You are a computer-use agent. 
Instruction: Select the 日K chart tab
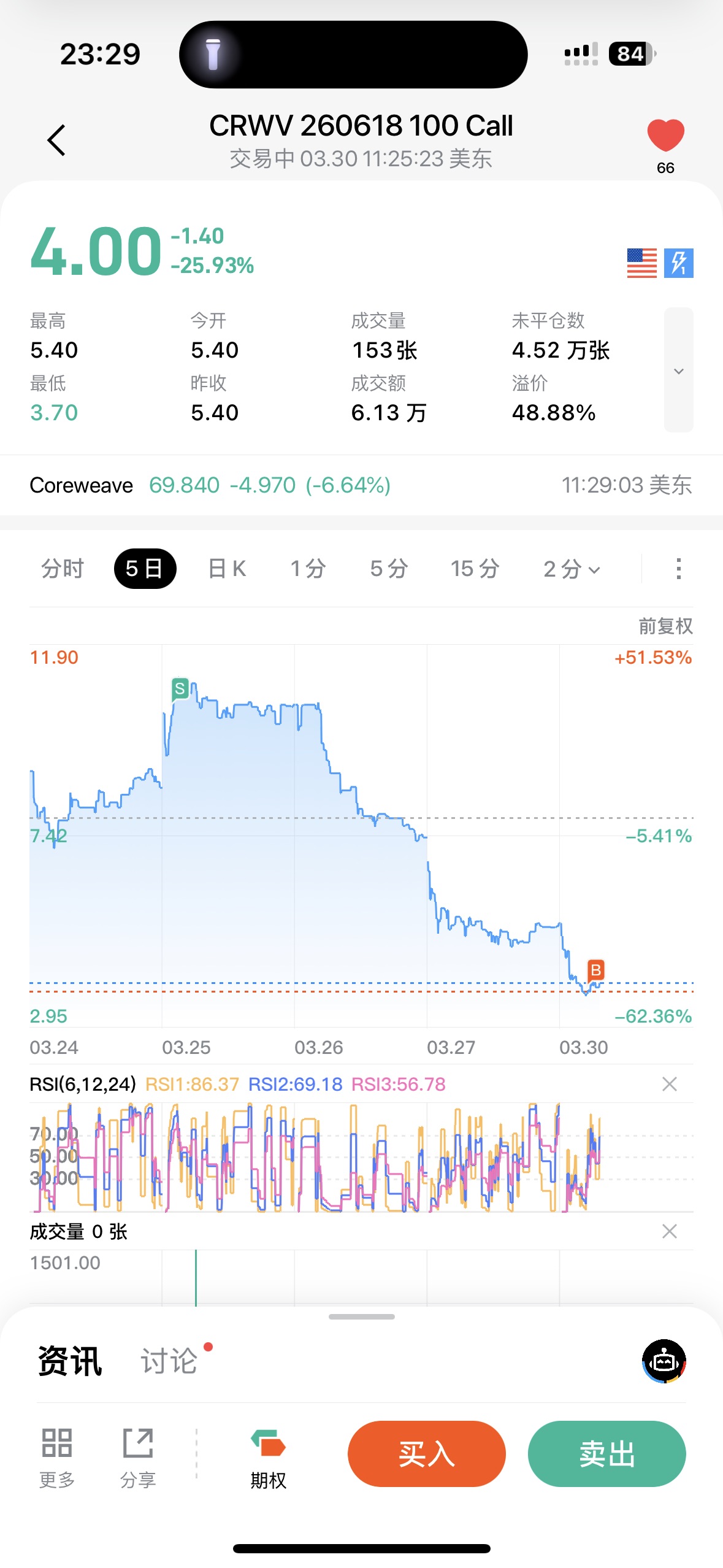[x=227, y=569]
